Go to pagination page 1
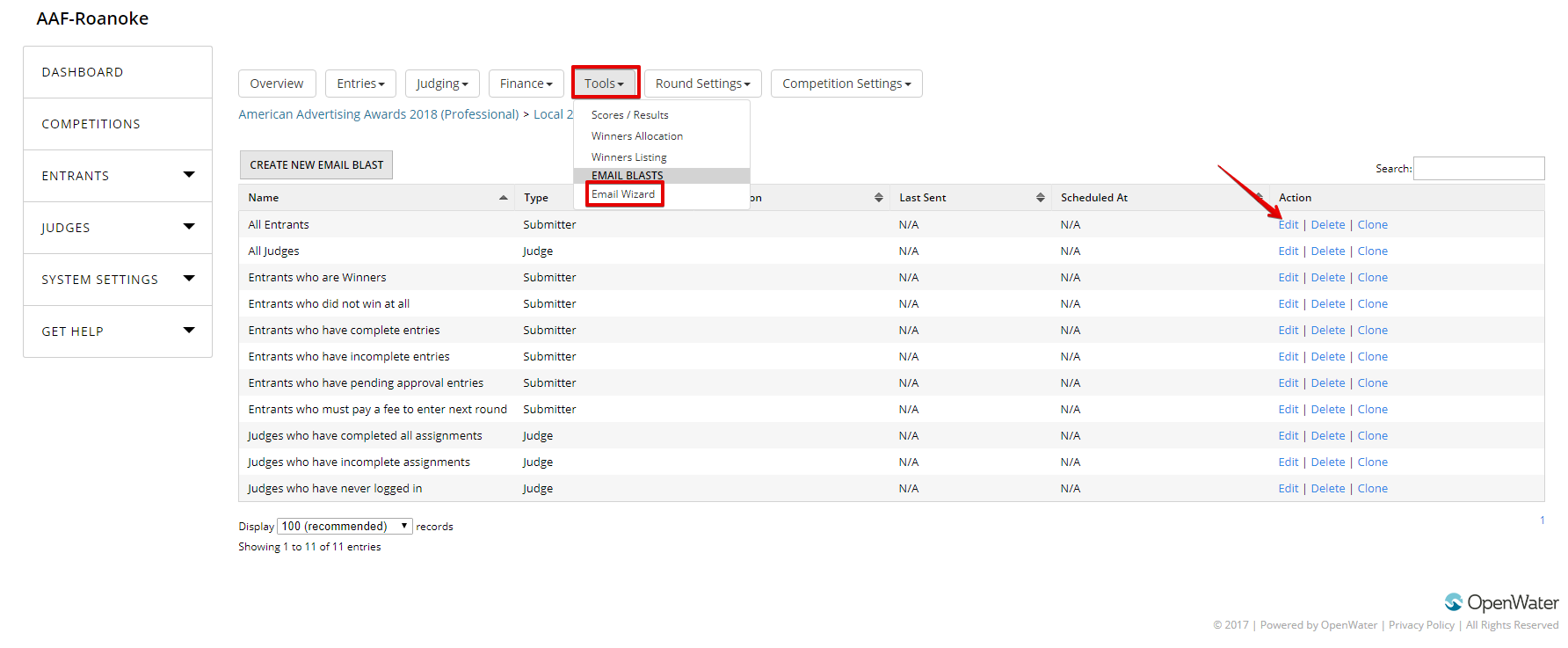Viewport: 1568px width, 648px height. (1542, 521)
